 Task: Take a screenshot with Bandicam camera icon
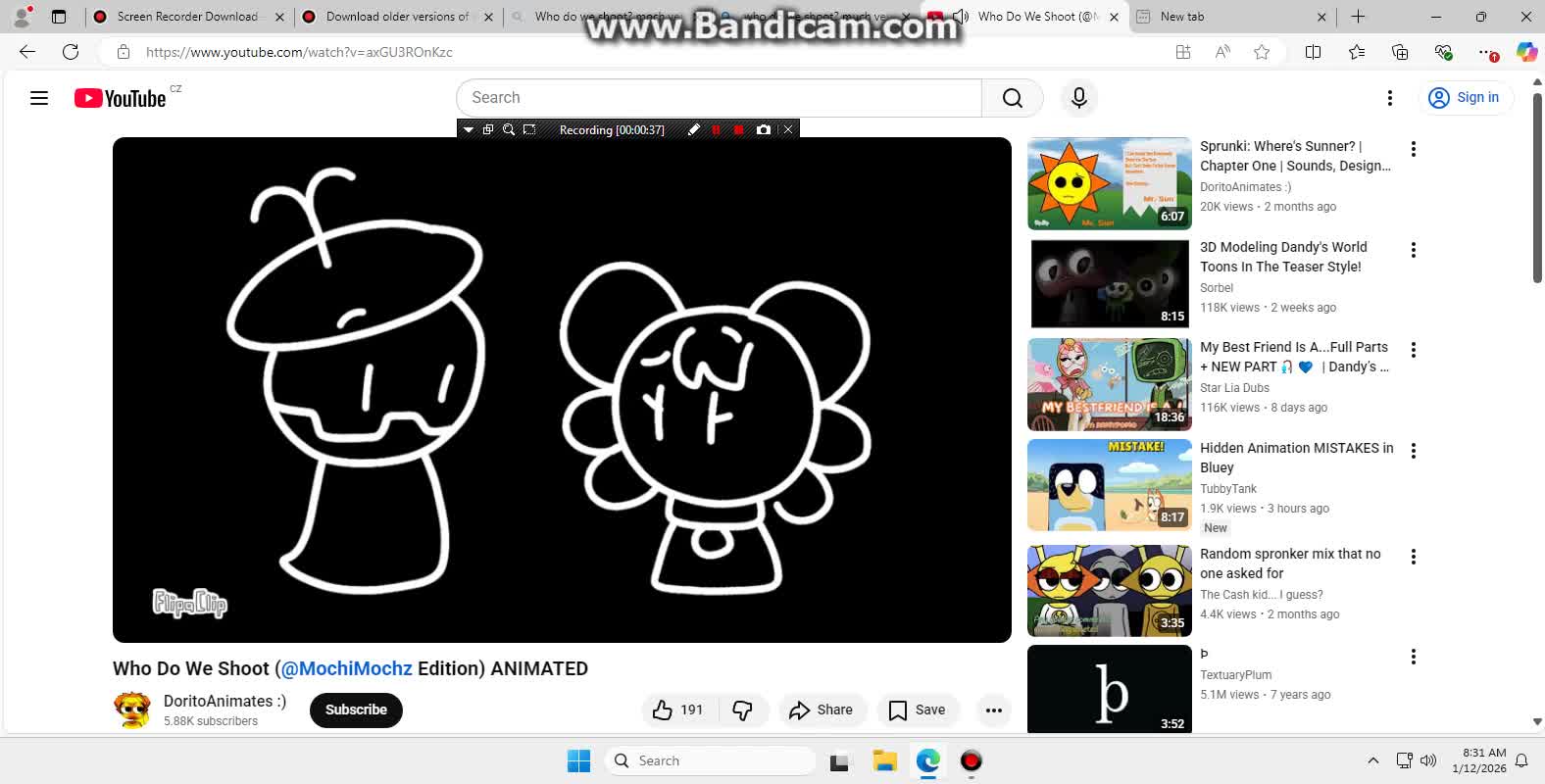pos(764,129)
